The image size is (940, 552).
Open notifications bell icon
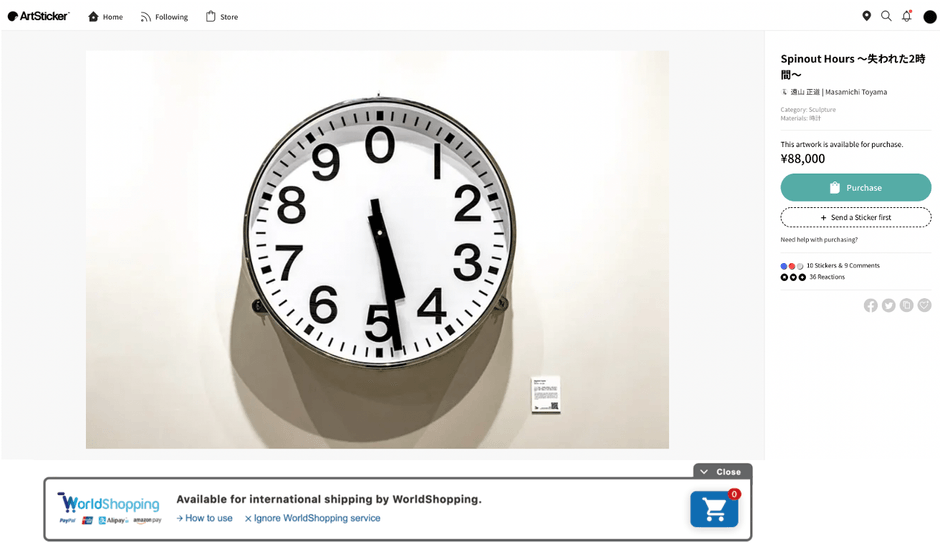906,16
